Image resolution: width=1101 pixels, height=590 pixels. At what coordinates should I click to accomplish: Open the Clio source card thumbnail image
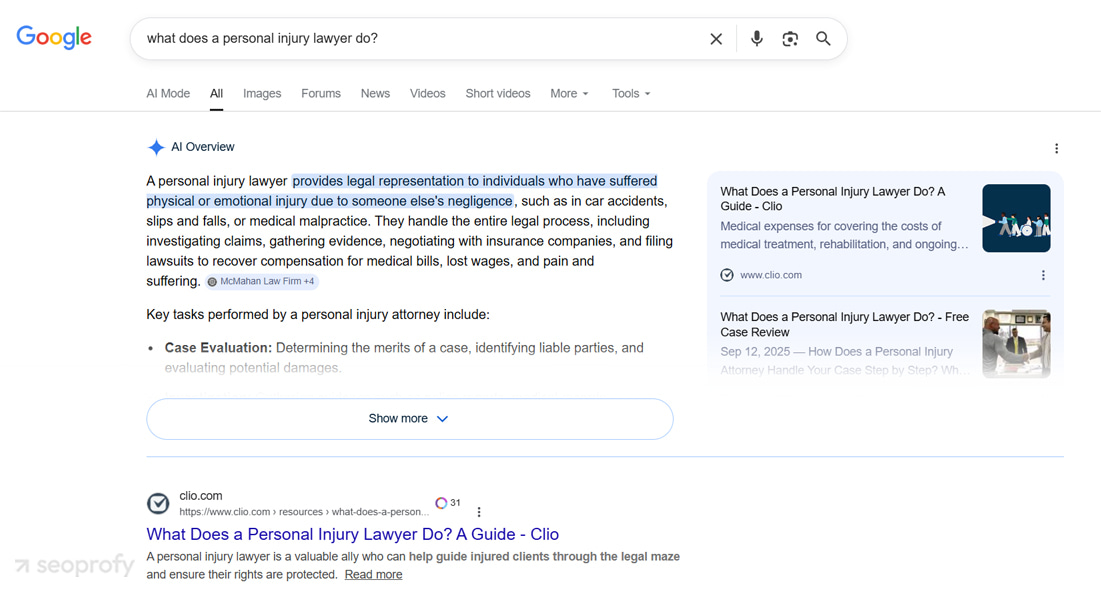click(1016, 218)
